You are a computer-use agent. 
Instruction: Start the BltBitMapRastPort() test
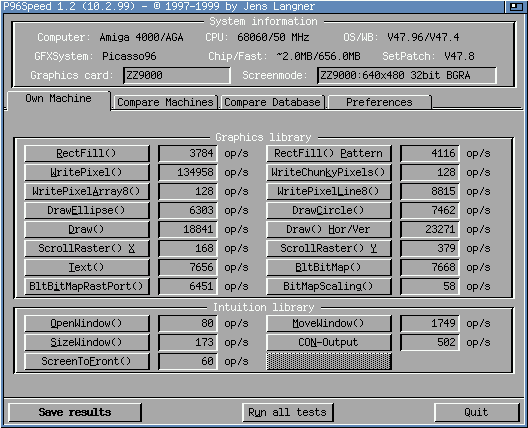[x=87, y=286]
